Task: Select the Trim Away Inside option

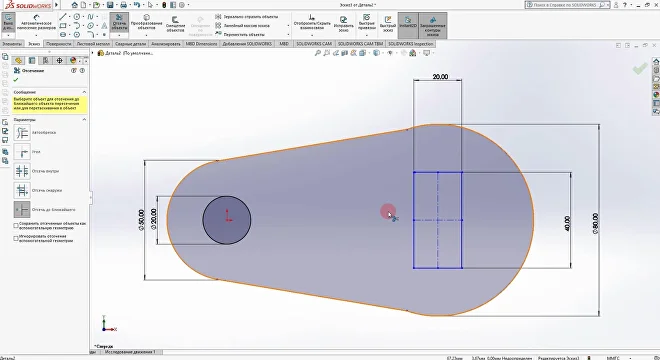Action: tap(22, 171)
